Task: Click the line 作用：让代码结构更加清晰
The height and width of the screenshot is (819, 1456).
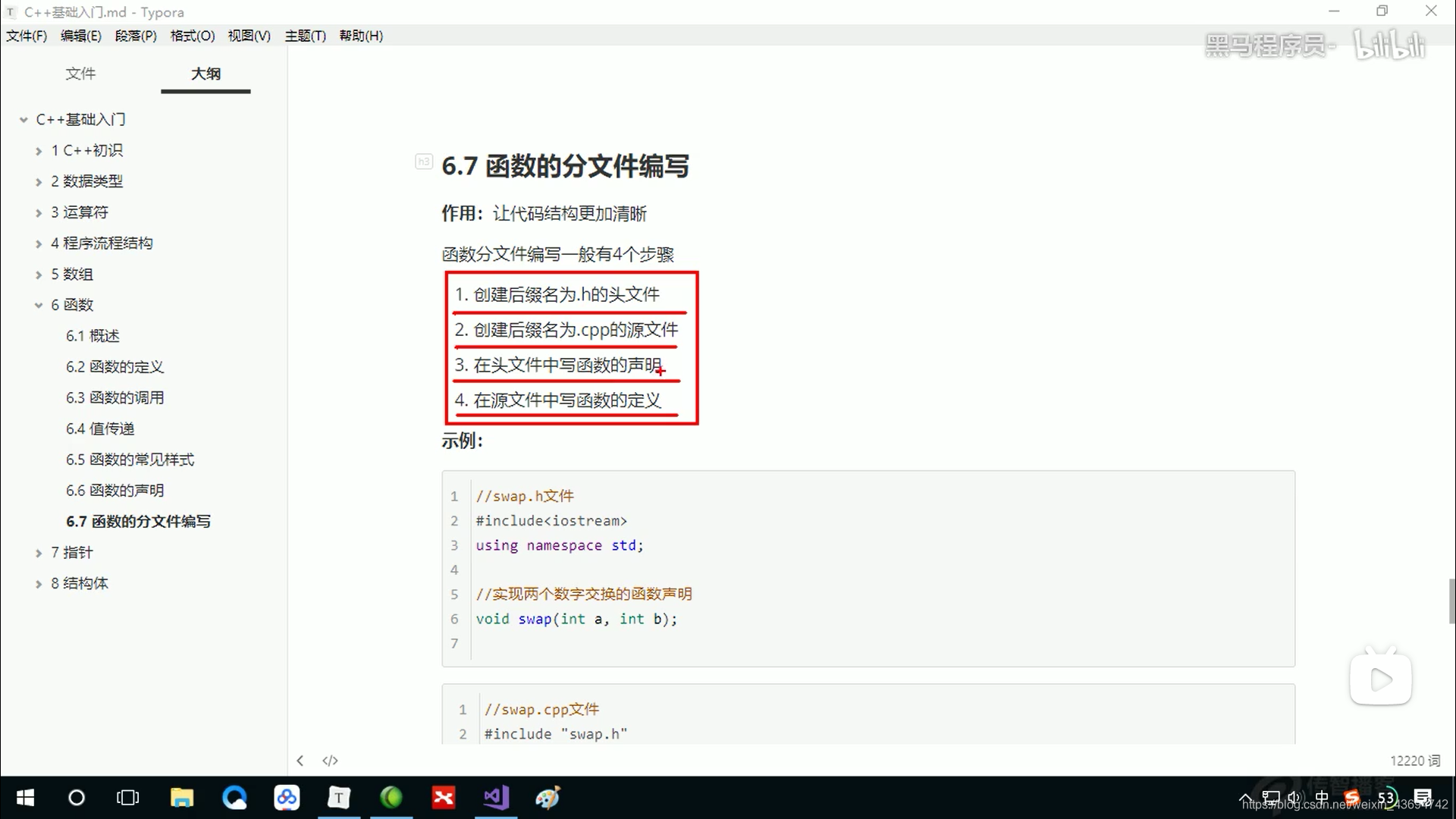Action: [x=544, y=214]
